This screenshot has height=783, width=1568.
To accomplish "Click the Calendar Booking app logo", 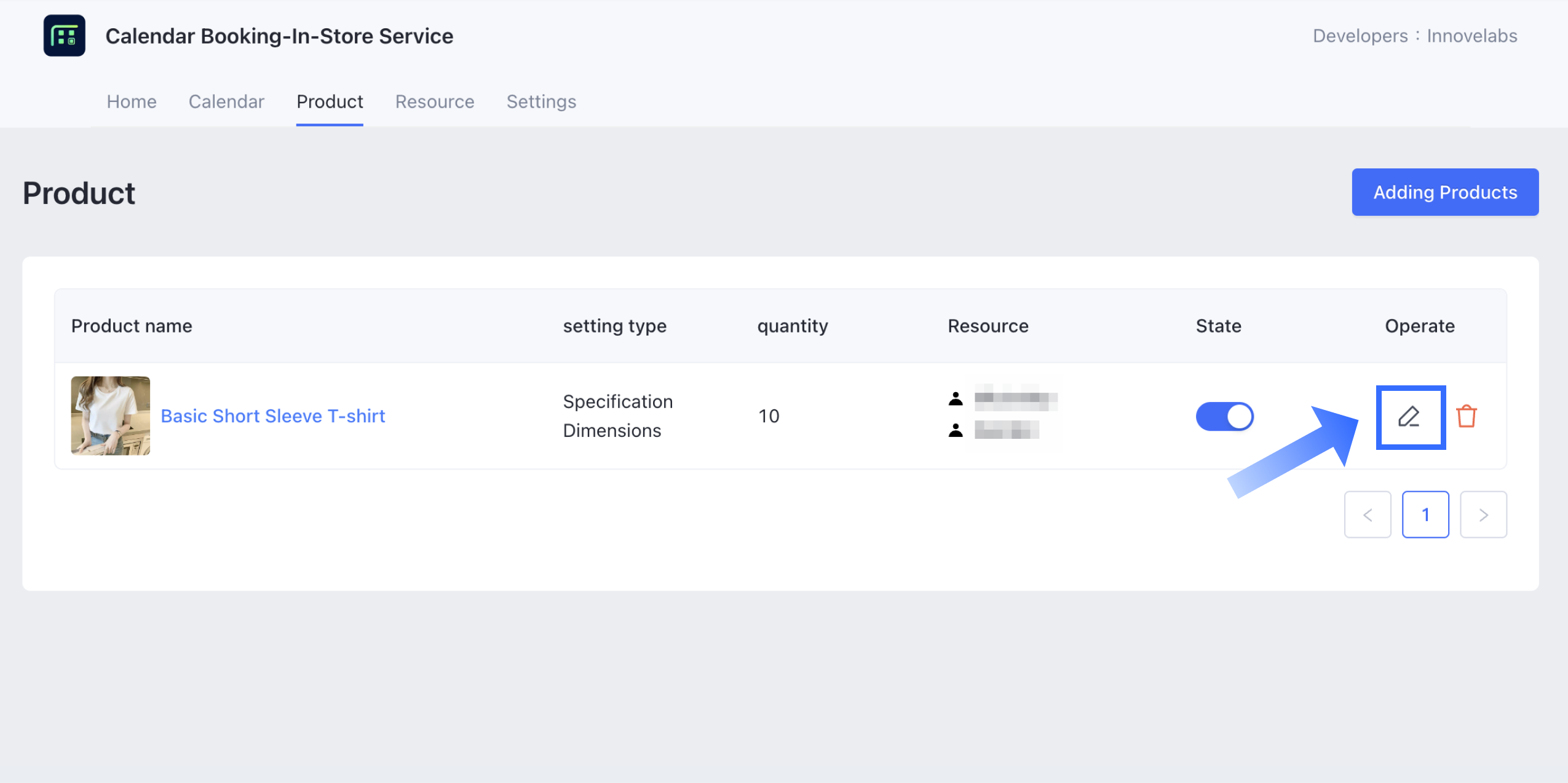I will (65, 36).
